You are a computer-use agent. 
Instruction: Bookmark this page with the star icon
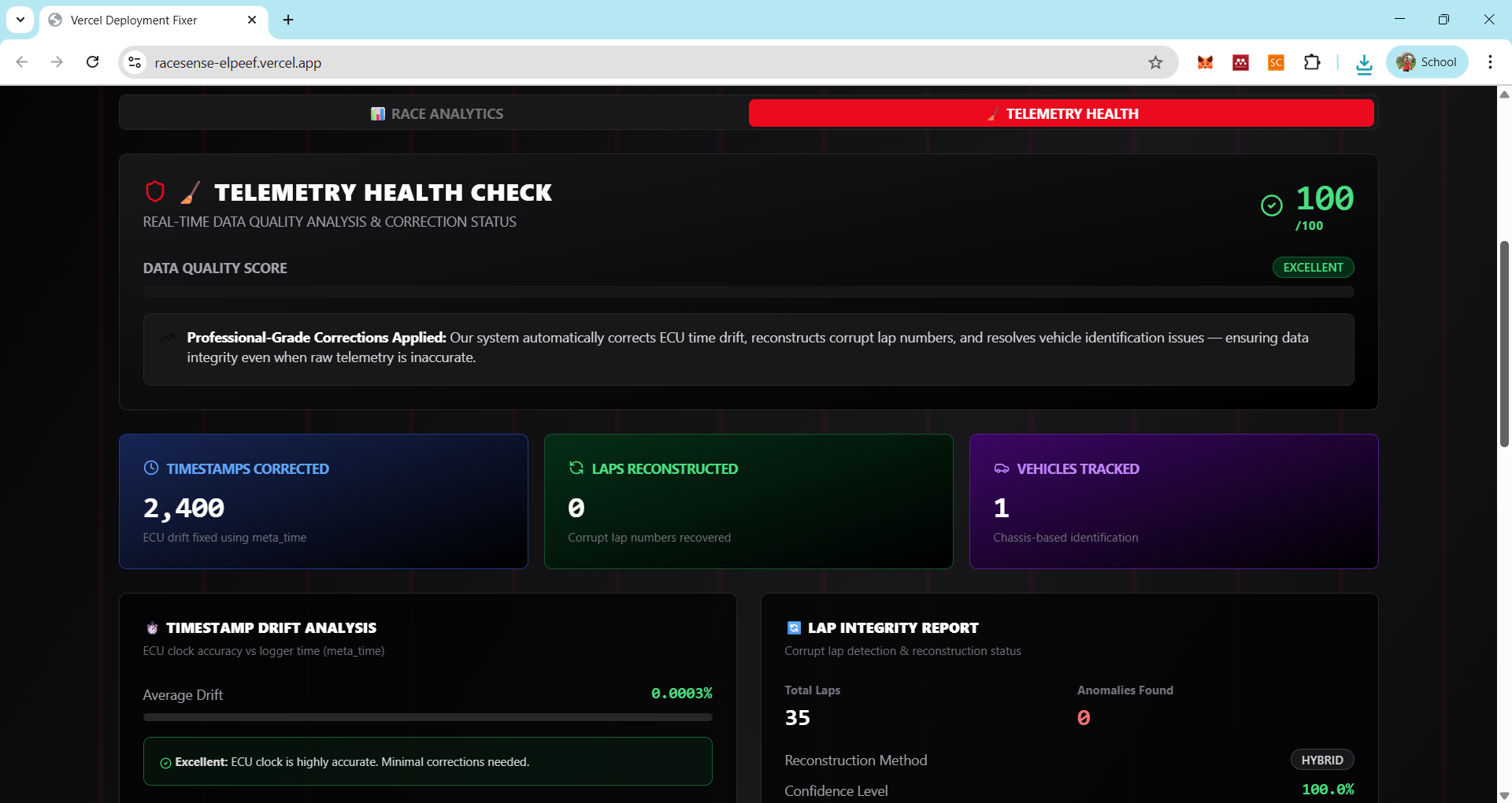point(1155,62)
